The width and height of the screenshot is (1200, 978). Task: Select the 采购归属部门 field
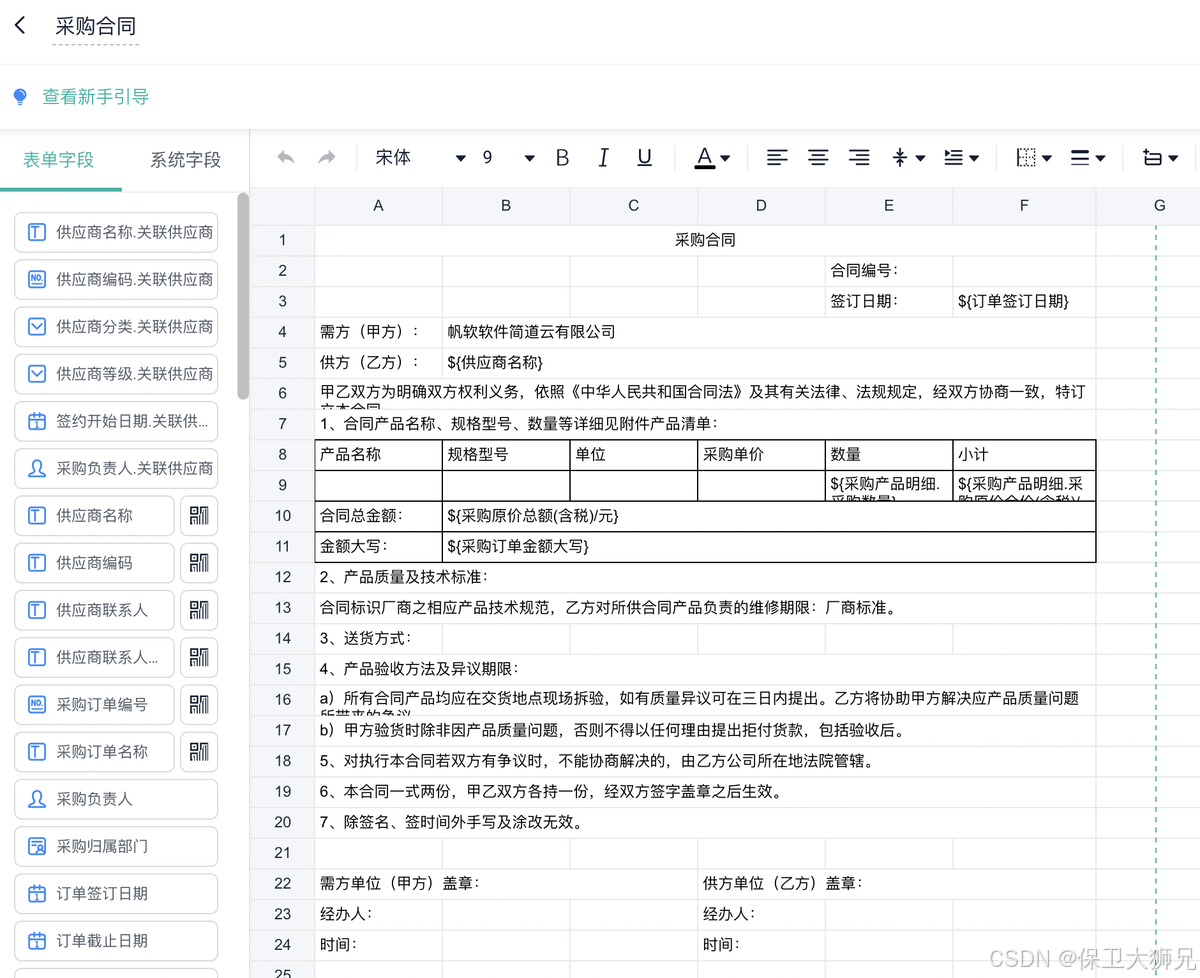click(x=116, y=846)
